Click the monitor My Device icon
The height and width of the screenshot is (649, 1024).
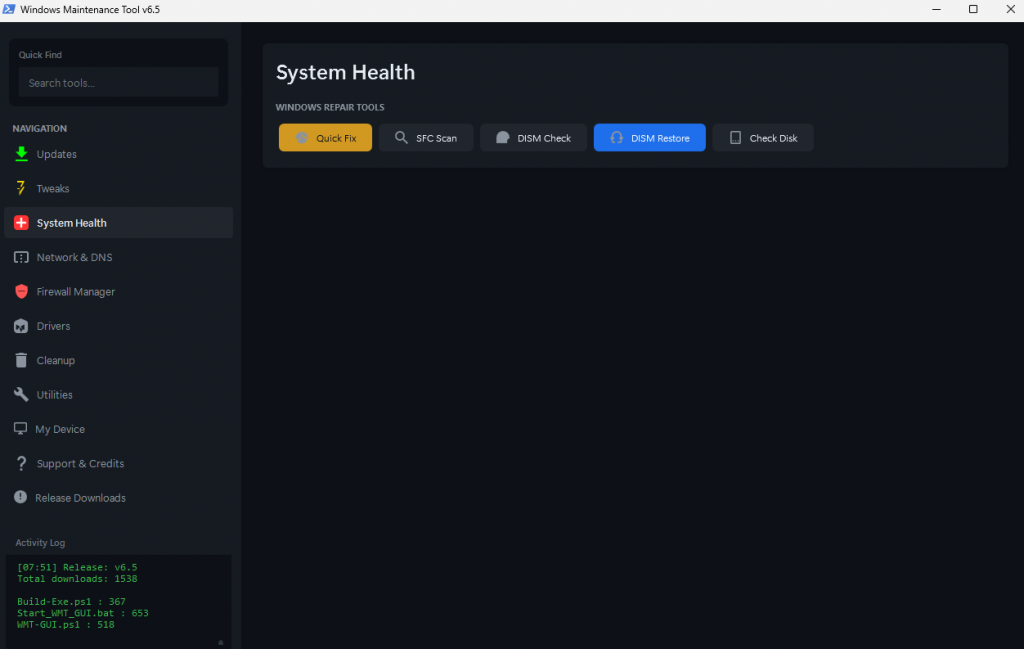(20, 428)
